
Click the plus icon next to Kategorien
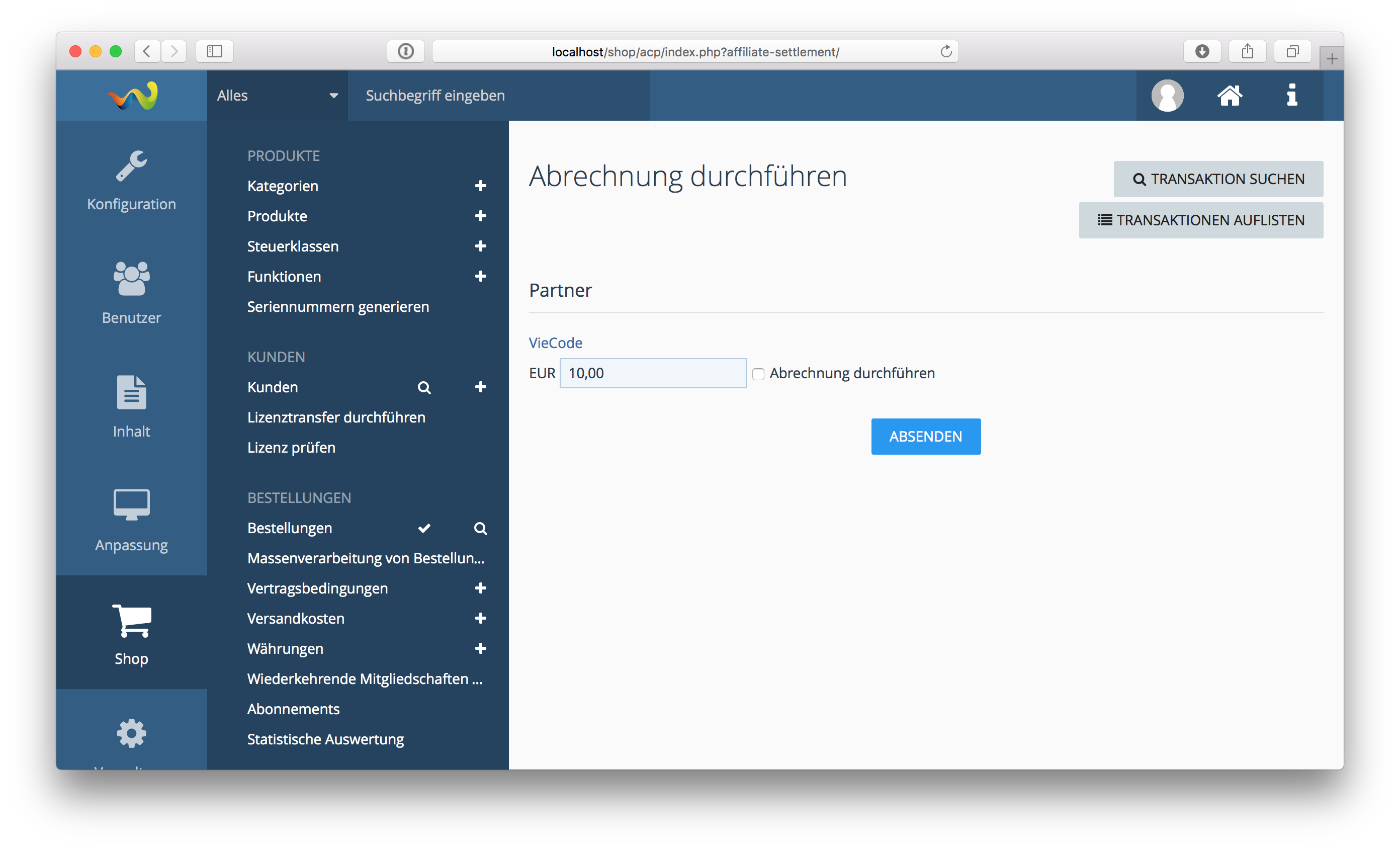point(480,186)
